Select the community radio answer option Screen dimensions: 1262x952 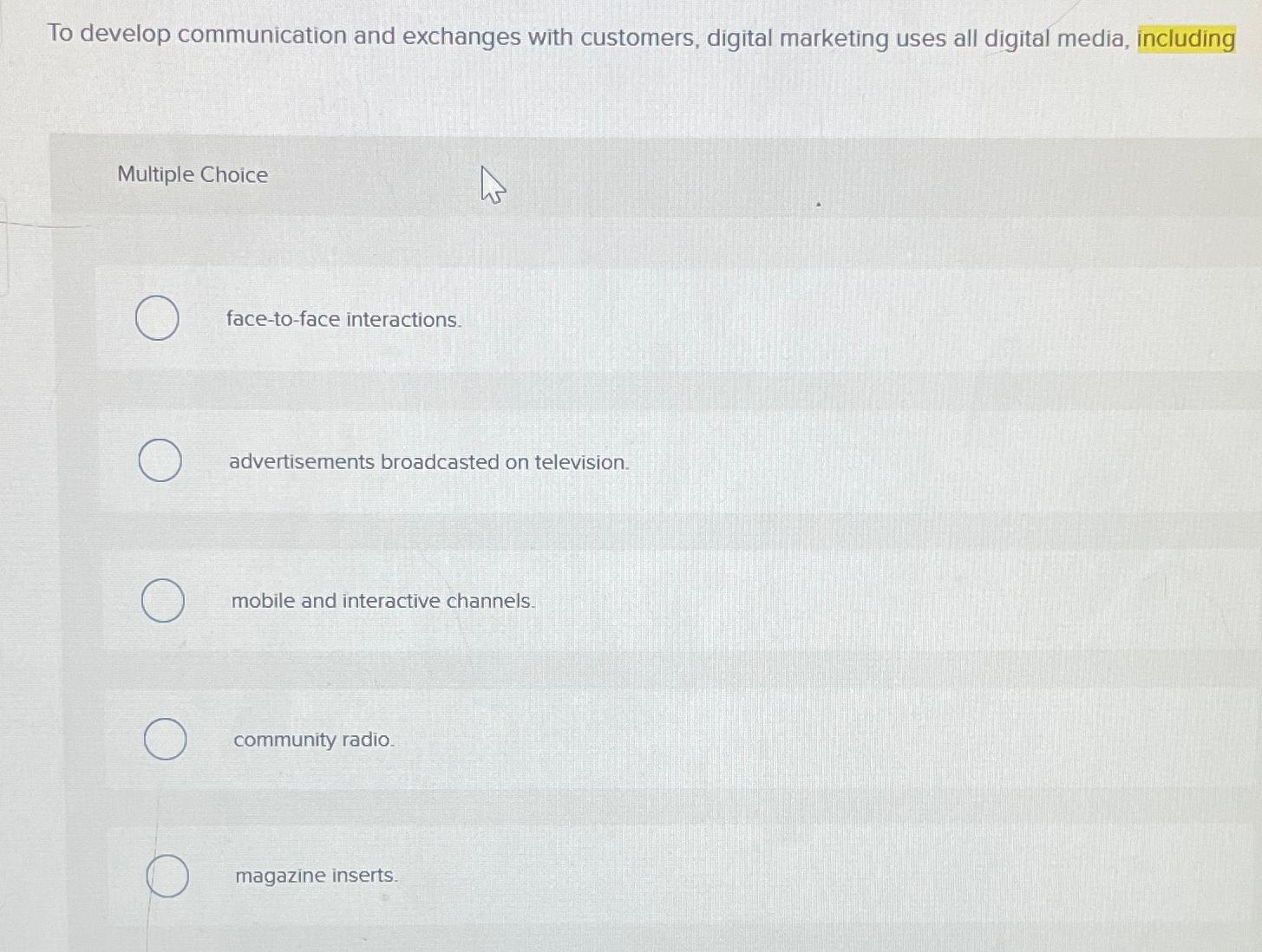(x=165, y=740)
